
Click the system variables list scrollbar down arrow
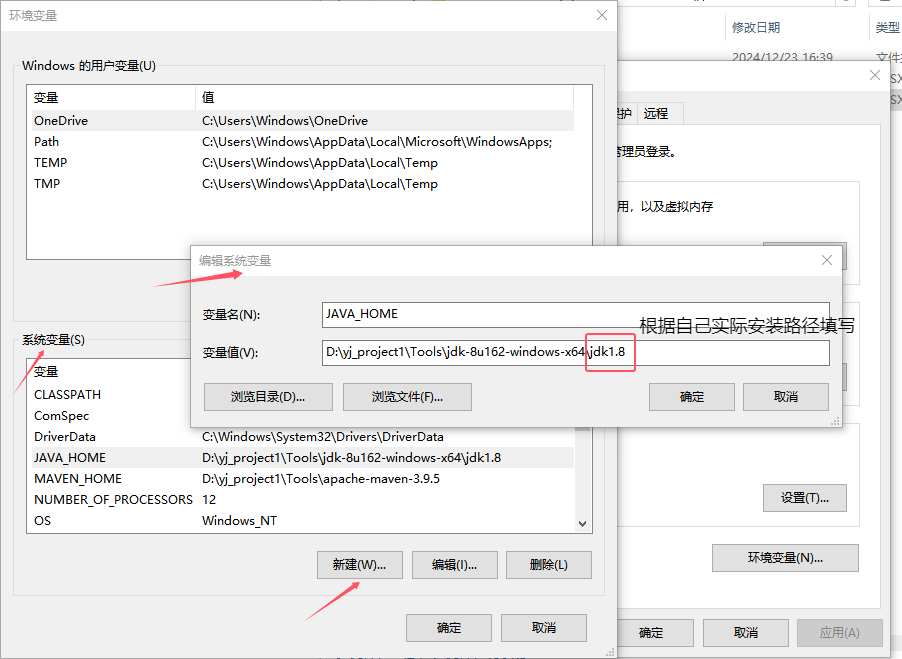coord(581,523)
